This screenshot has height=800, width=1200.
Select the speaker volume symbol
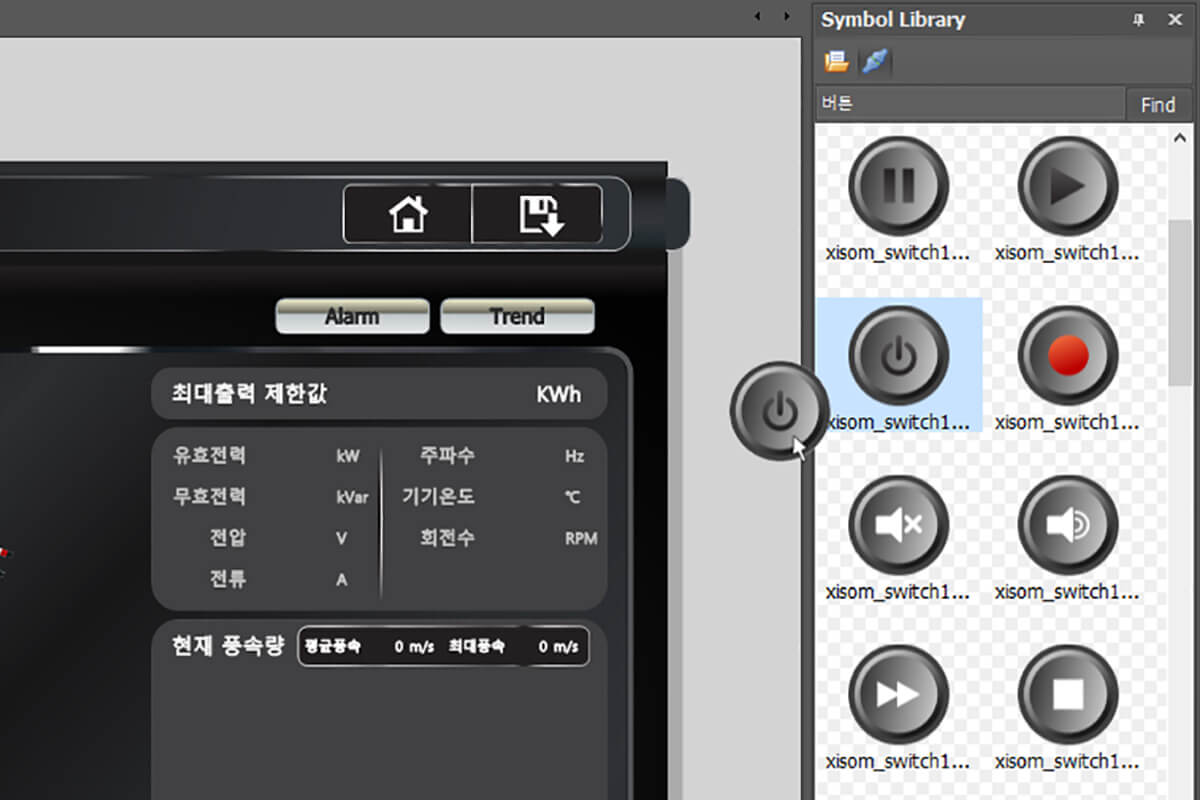click(x=1067, y=524)
